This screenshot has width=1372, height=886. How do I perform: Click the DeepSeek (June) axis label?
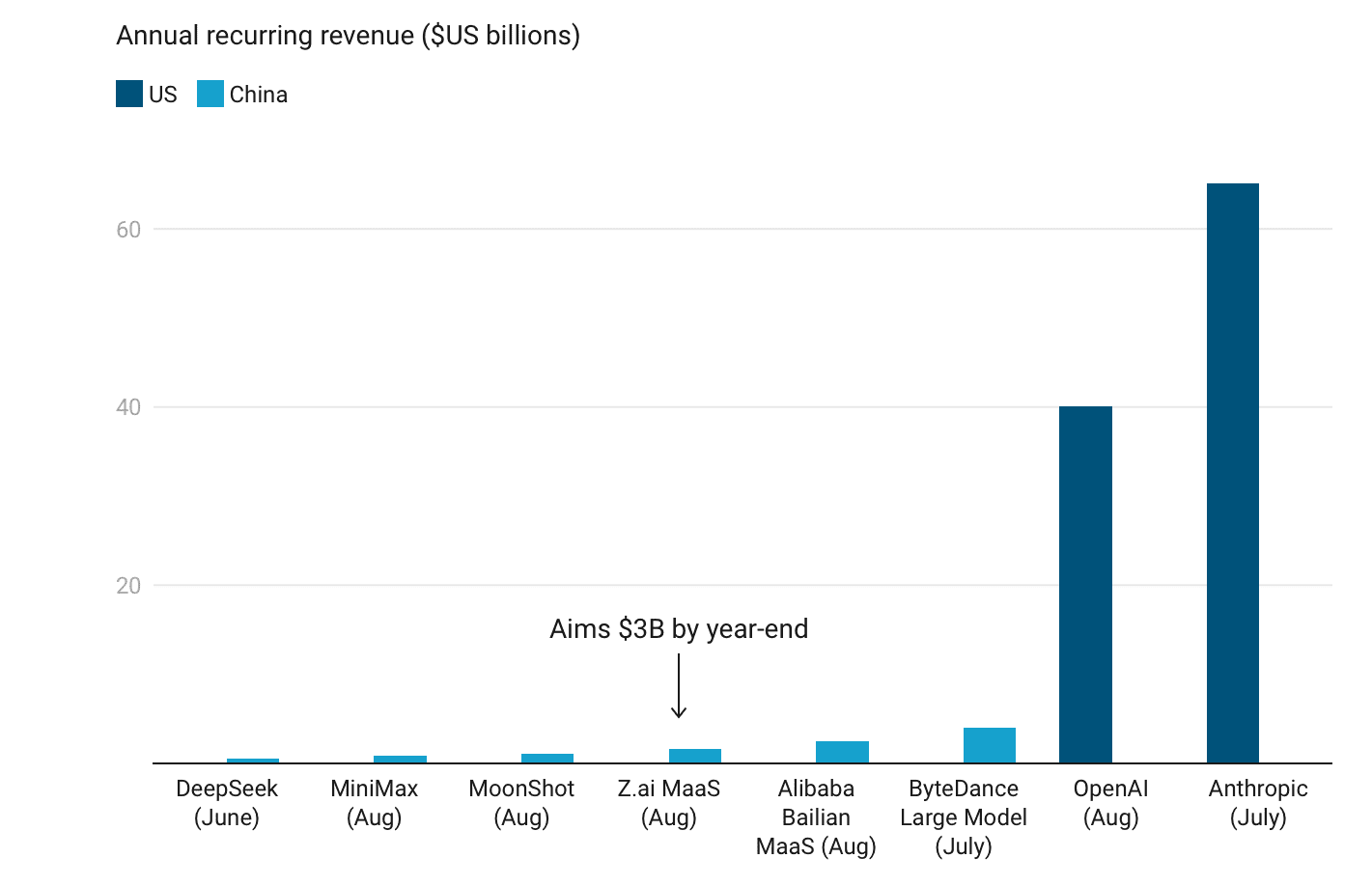point(227,803)
